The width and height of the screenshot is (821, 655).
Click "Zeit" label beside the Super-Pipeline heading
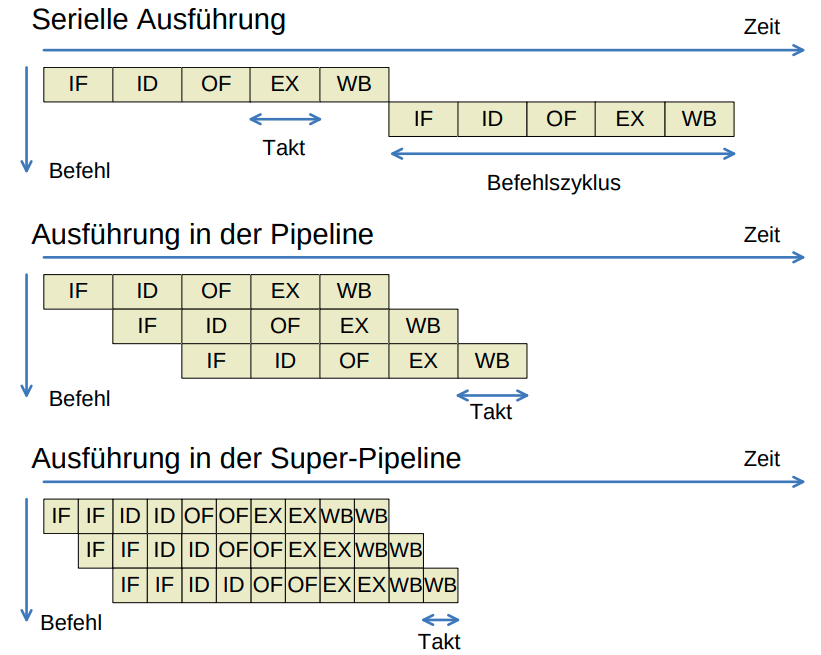(x=762, y=459)
